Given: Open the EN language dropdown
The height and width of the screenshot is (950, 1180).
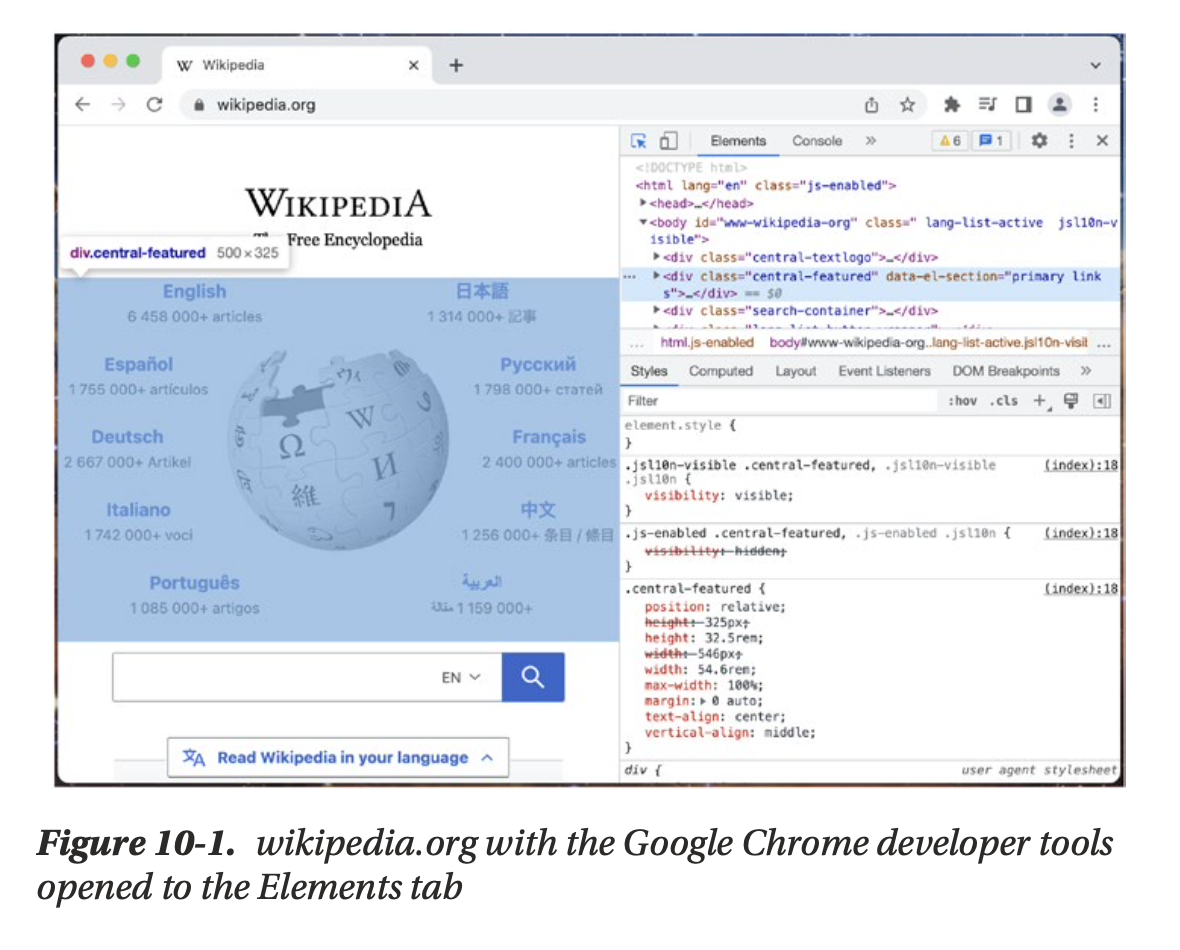Looking at the screenshot, I should 461,677.
